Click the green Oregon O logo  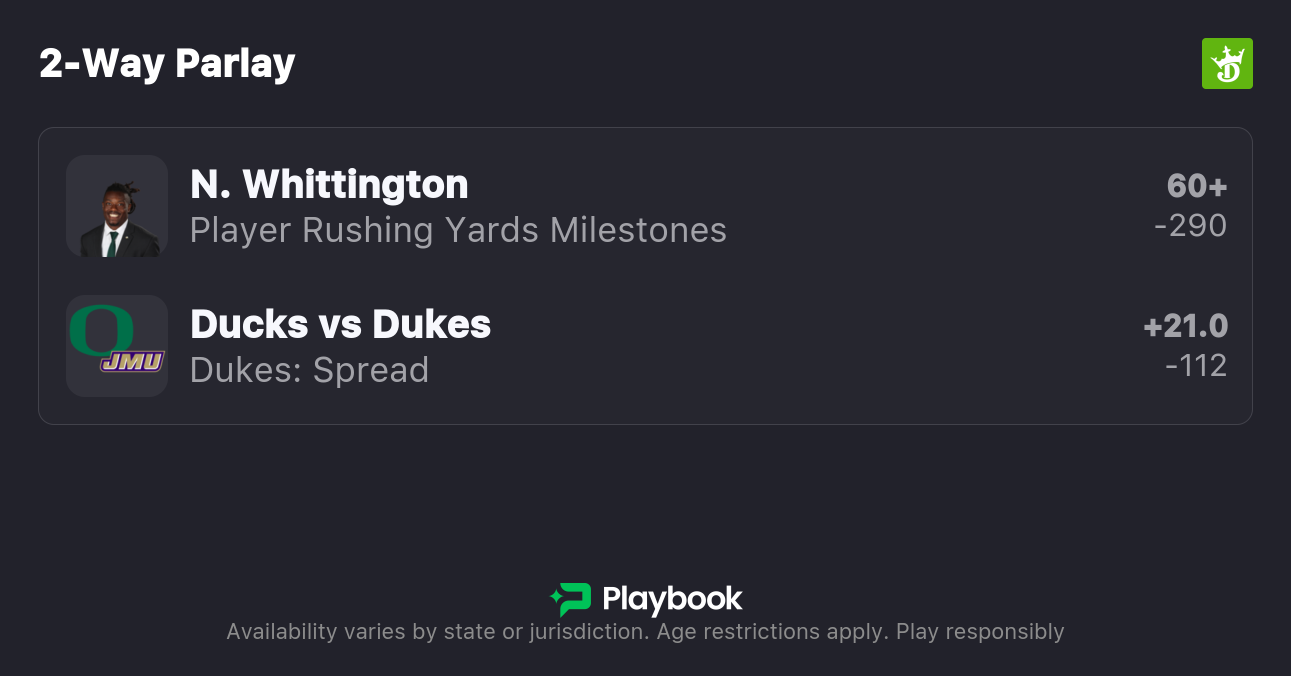(100, 329)
